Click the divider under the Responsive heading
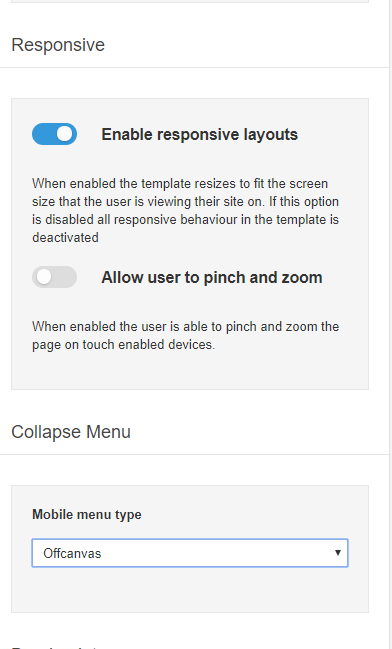 pyautogui.click(x=195, y=67)
